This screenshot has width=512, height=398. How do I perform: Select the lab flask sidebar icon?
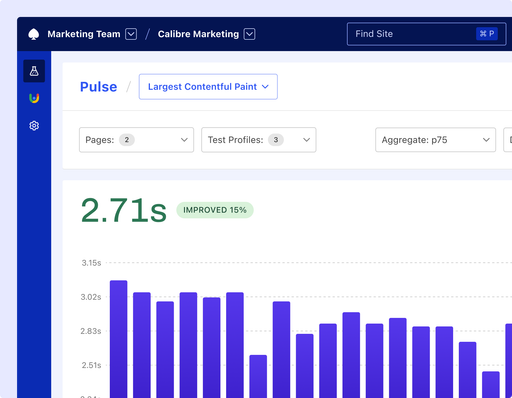(34, 71)
